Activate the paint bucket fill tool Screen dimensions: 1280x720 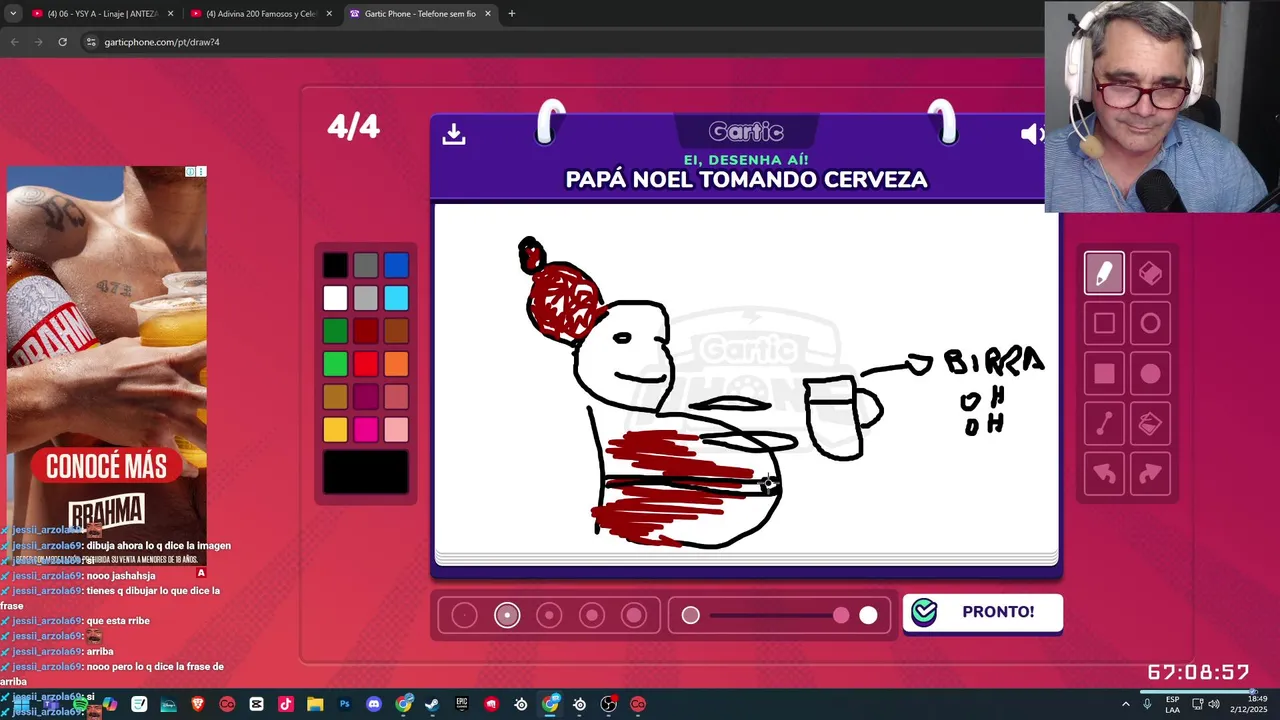point(1150,424)
